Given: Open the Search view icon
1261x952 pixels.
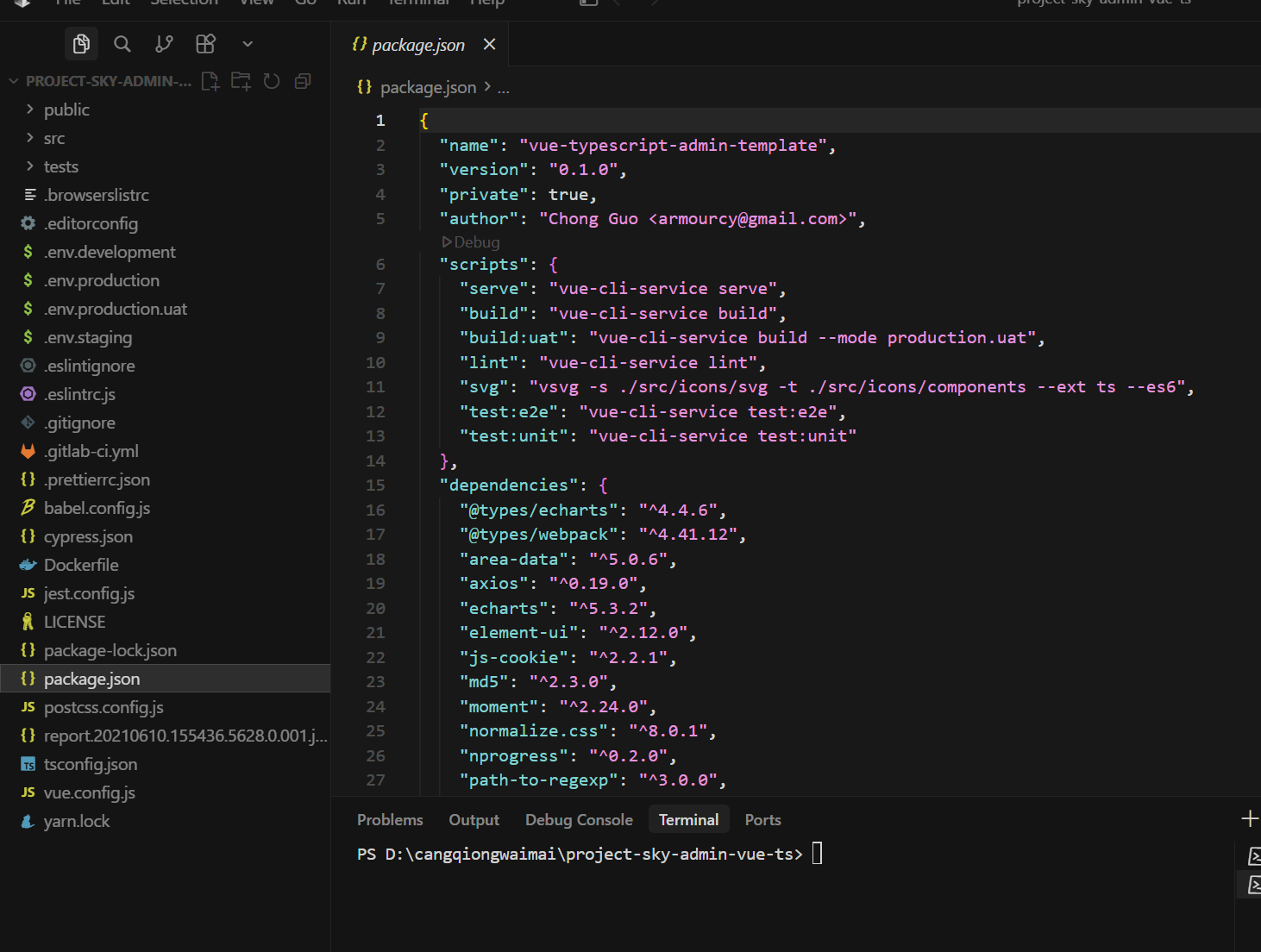Looking at the screenshot, I should [x=122, y=44].
